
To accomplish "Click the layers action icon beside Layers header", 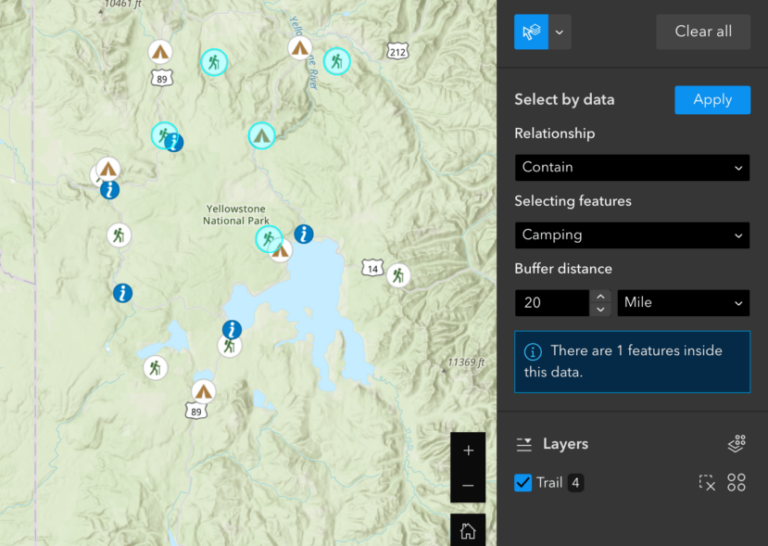I will pos(737,444).
